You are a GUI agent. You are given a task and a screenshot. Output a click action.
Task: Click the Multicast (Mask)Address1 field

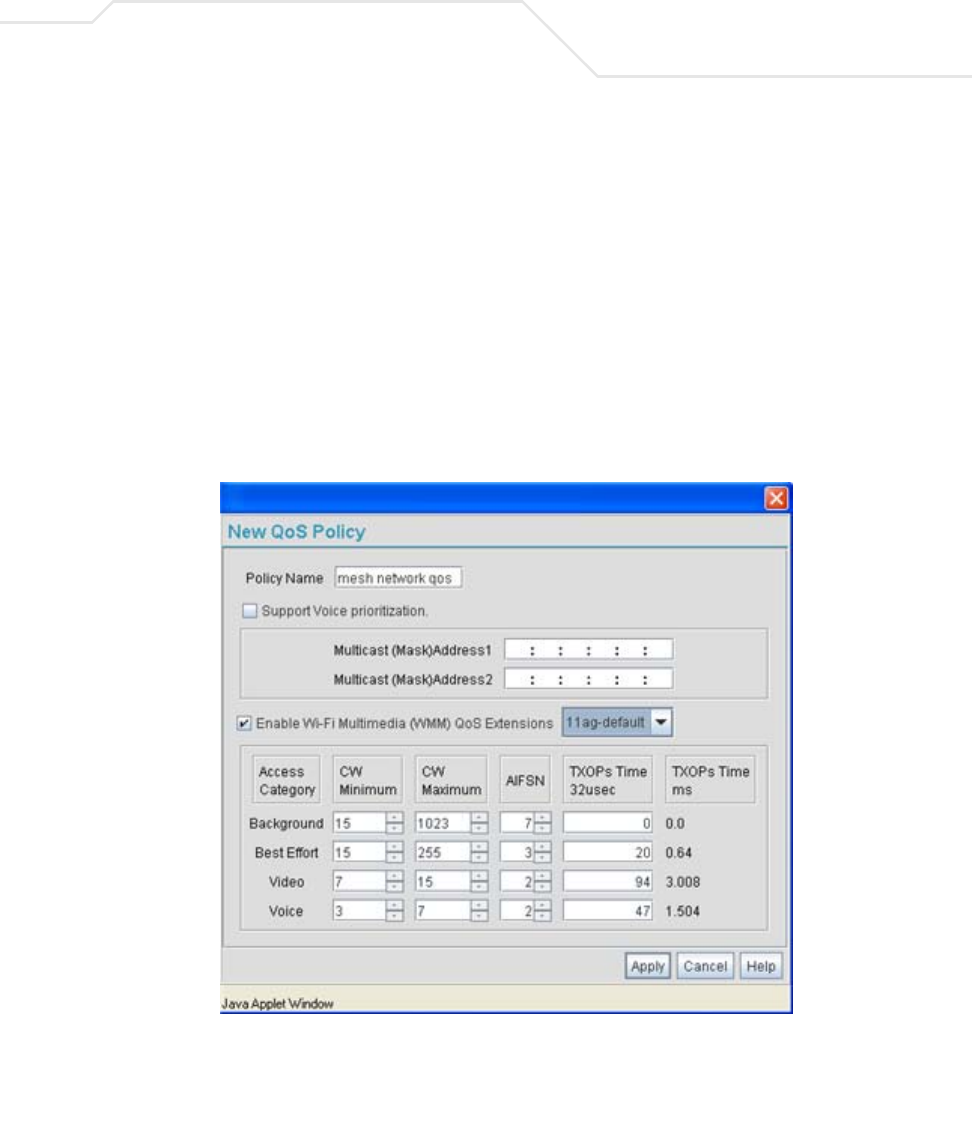coord(588,650)
